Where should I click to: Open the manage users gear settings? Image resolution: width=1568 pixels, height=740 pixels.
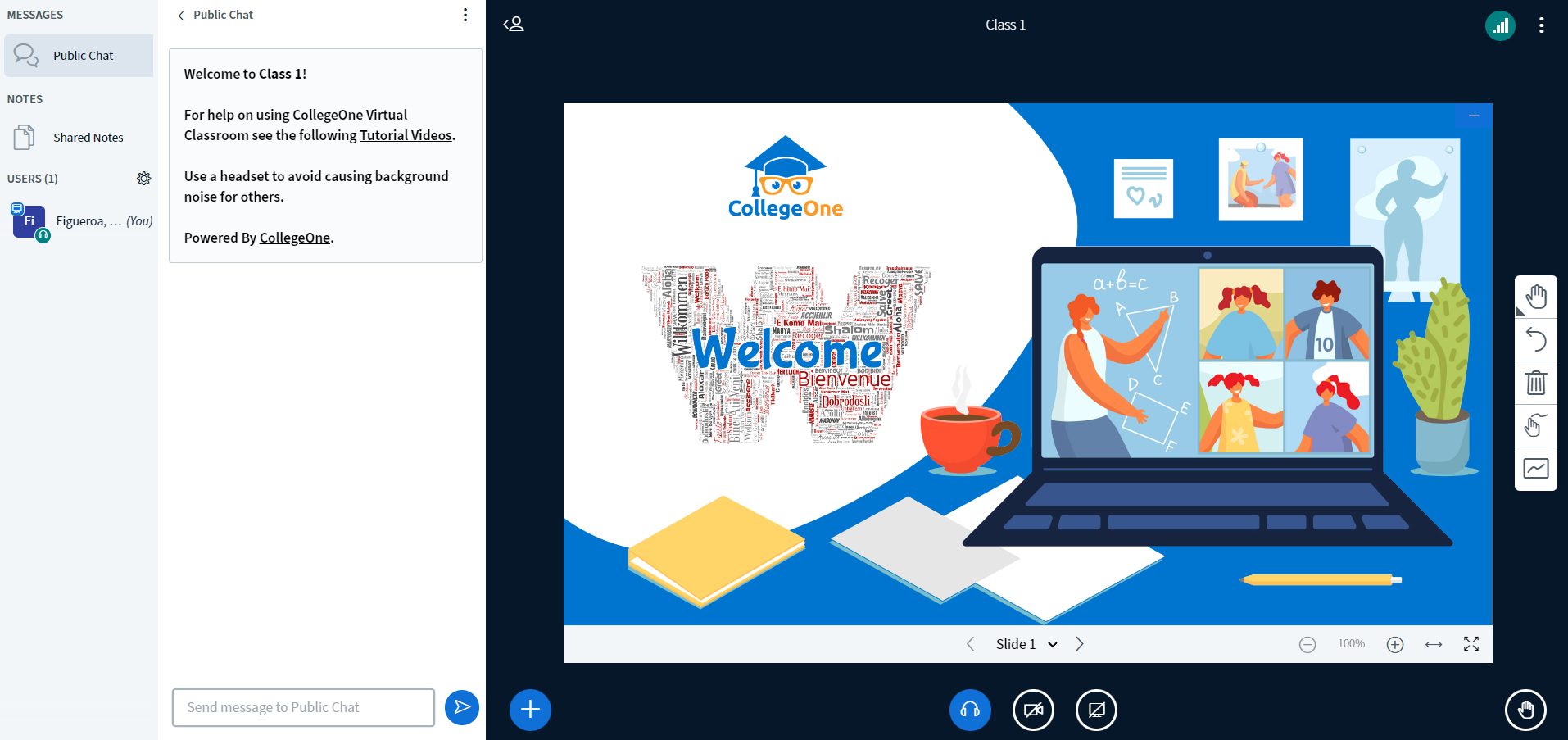pos(144,179)
